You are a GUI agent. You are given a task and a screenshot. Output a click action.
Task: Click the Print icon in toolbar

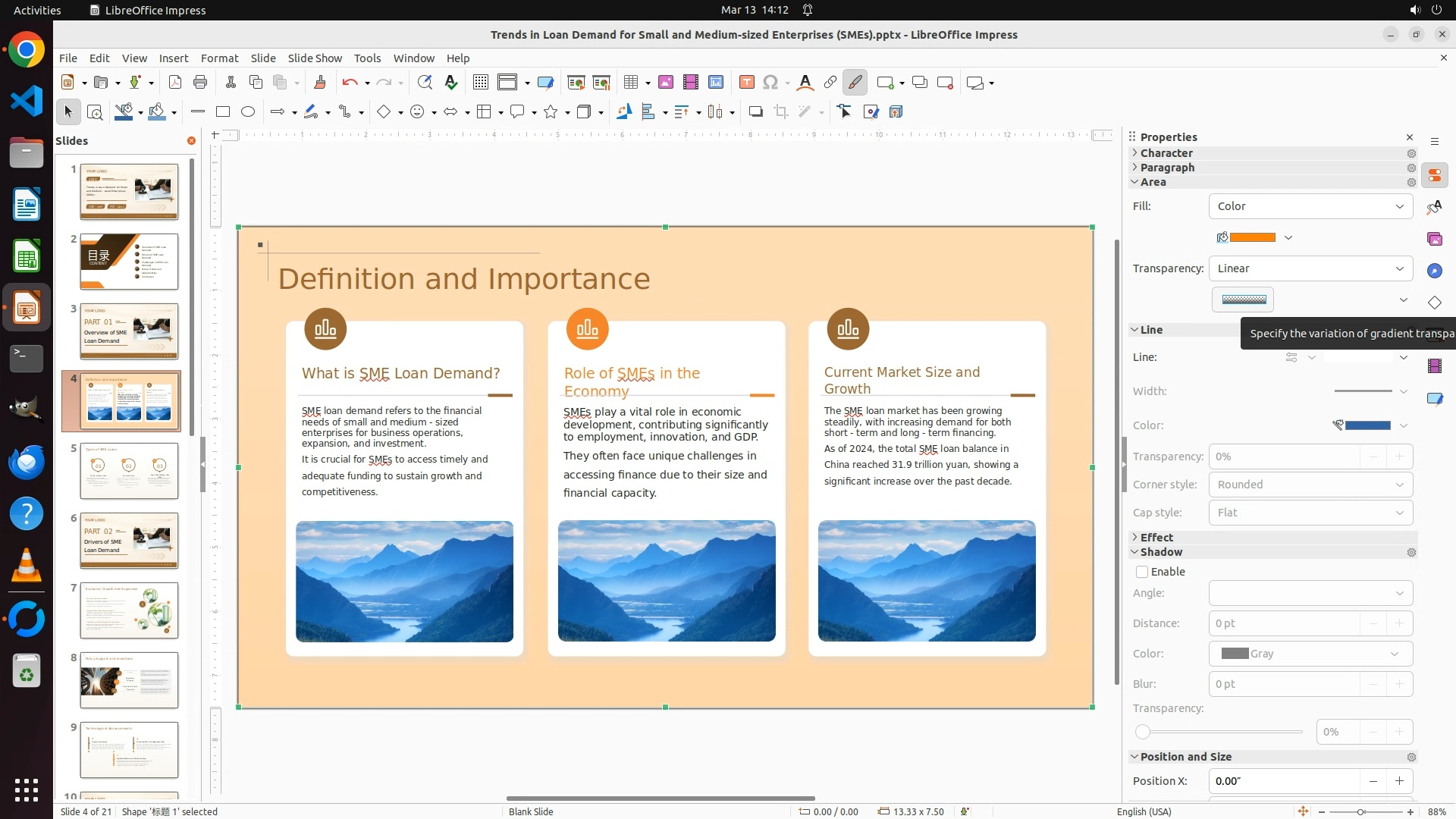click(200, 83)
